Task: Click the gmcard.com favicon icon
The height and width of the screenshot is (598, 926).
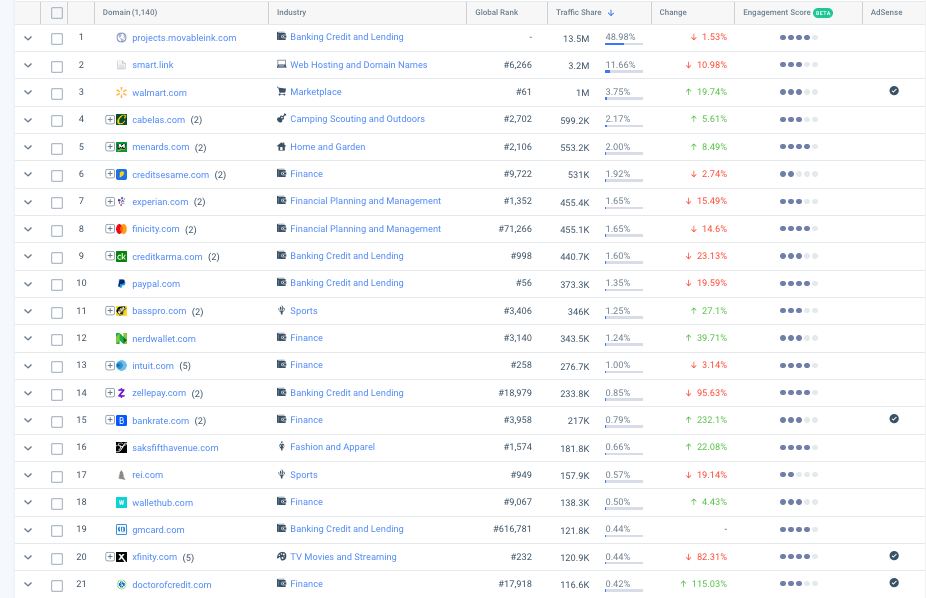Action: 121,530
